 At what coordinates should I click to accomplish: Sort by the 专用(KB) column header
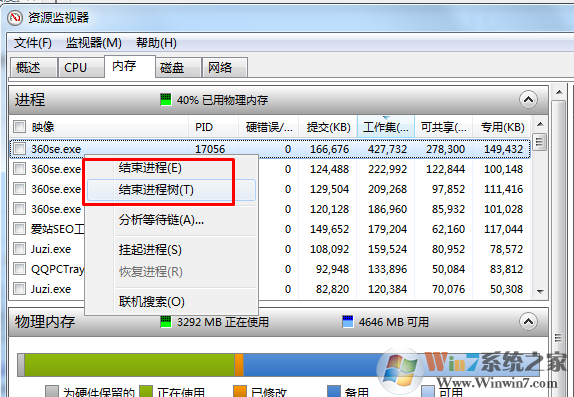[502, 127]
